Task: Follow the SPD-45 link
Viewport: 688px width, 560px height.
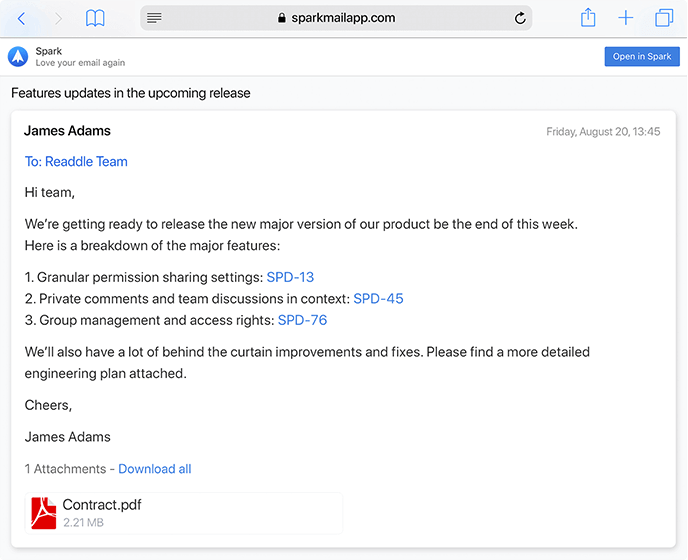Action: 378,299
